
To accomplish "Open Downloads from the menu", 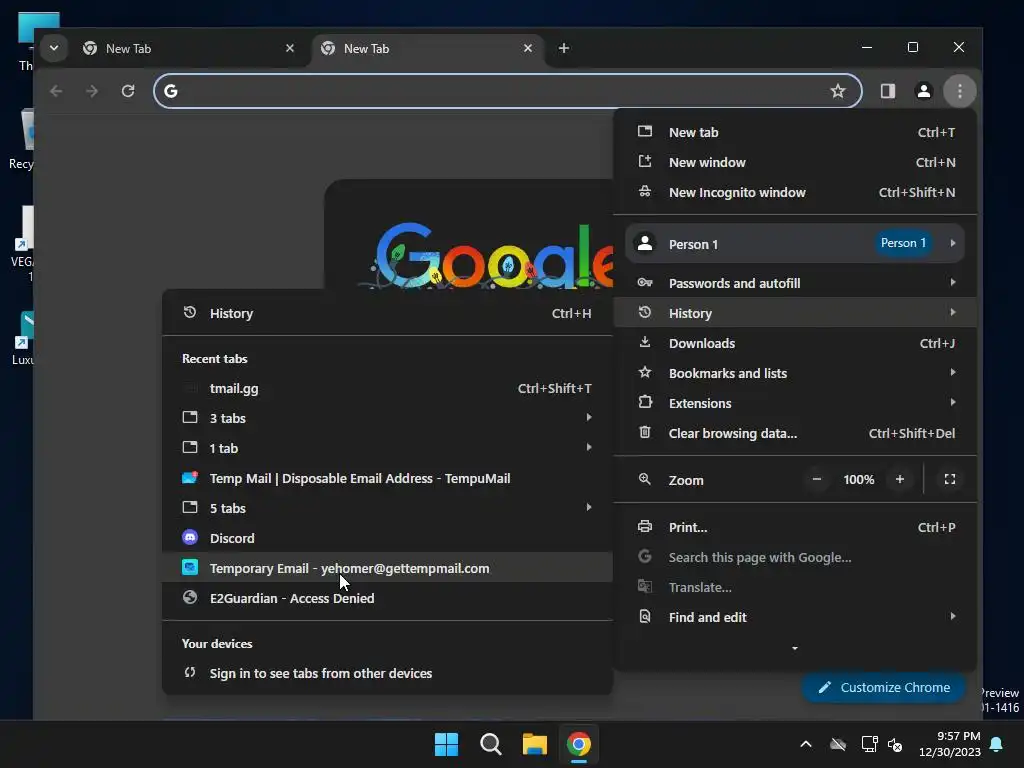I will click(795, 343).
